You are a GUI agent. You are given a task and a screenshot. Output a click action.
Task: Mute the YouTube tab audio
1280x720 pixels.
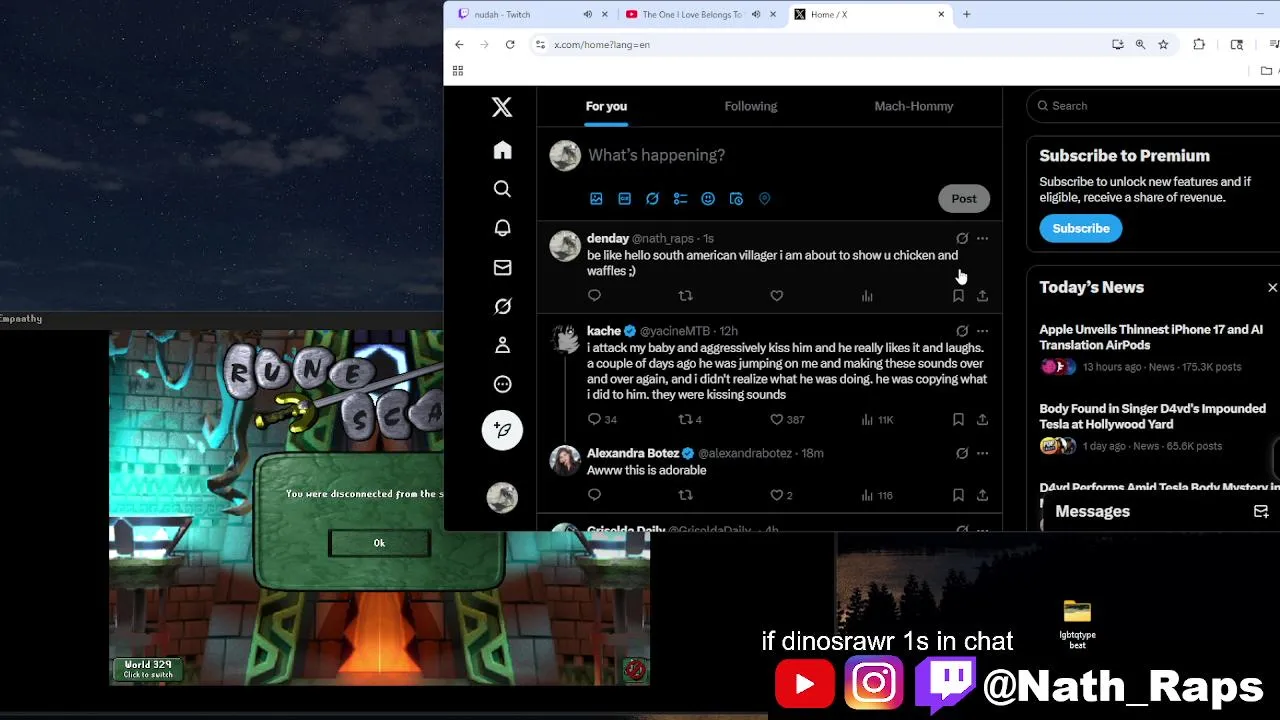(755, 14)
